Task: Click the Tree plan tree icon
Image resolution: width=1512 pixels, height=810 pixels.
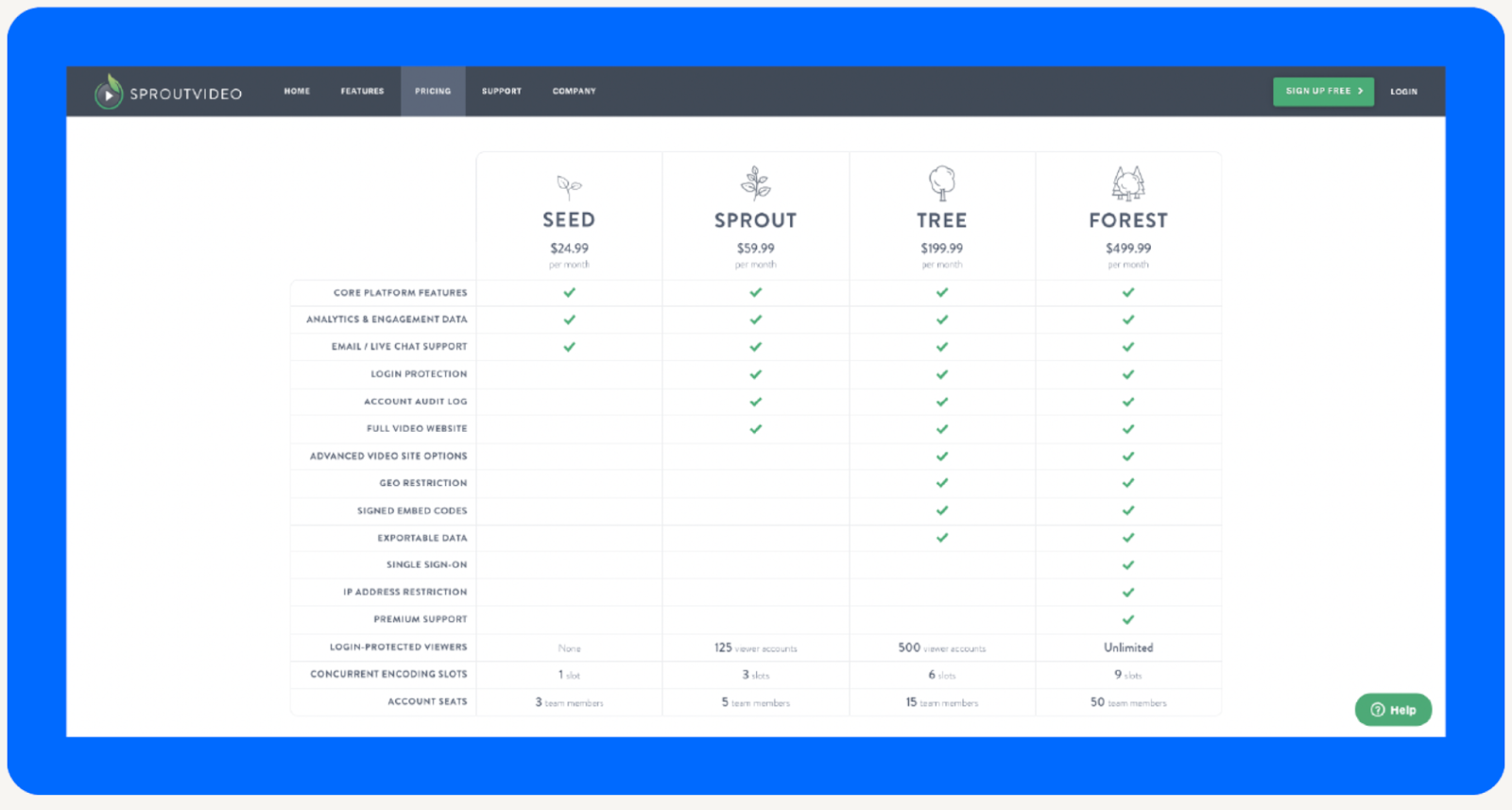Action: (941, 183)
